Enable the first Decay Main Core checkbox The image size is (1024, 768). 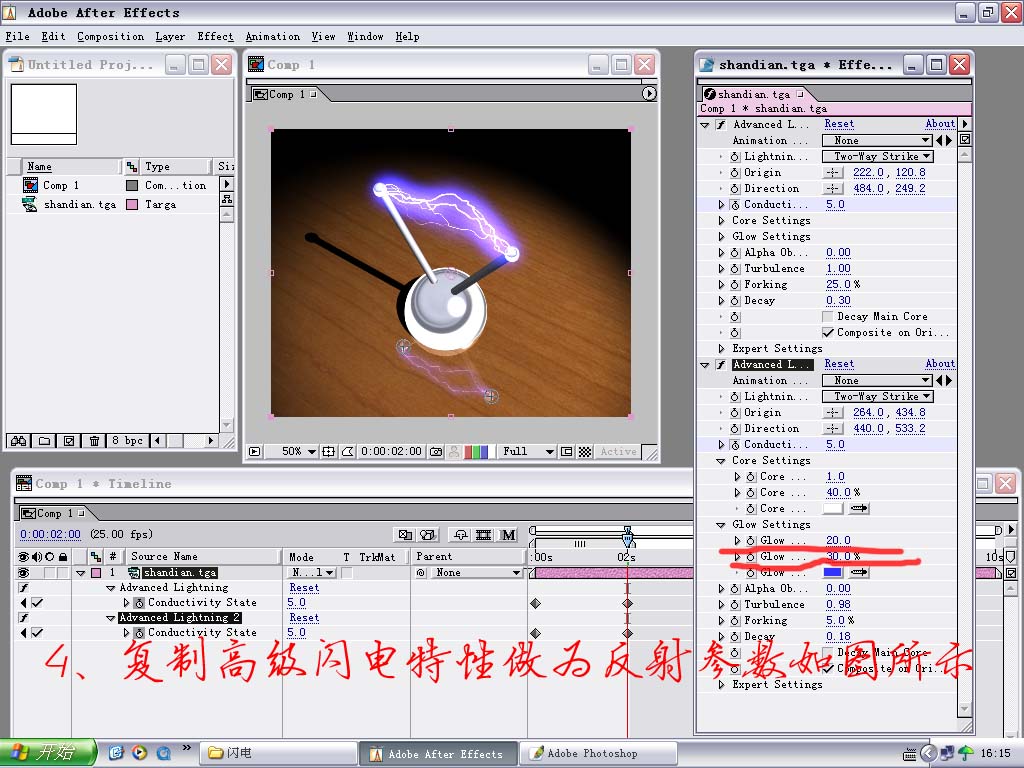pos(828,316)
